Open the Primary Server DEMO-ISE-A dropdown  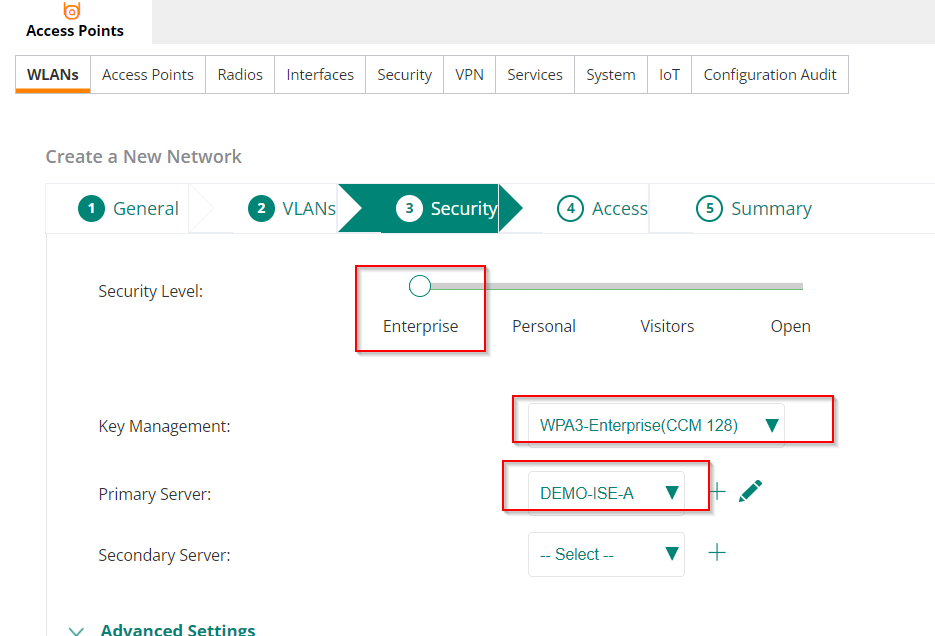pos(606,493)
